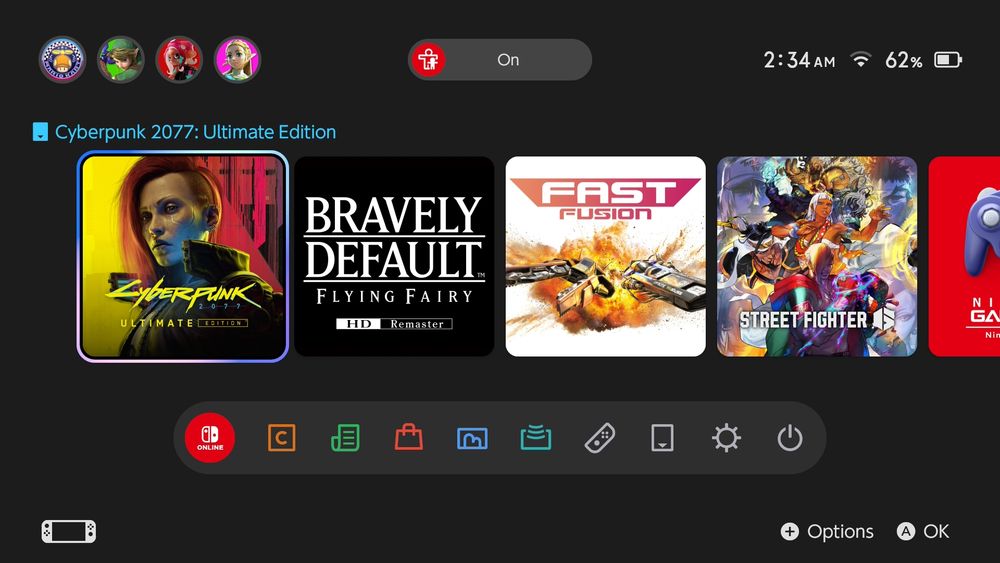Click the A OK button
Image resolution: width=1000 pixels, height=563 pixels.
923,532
